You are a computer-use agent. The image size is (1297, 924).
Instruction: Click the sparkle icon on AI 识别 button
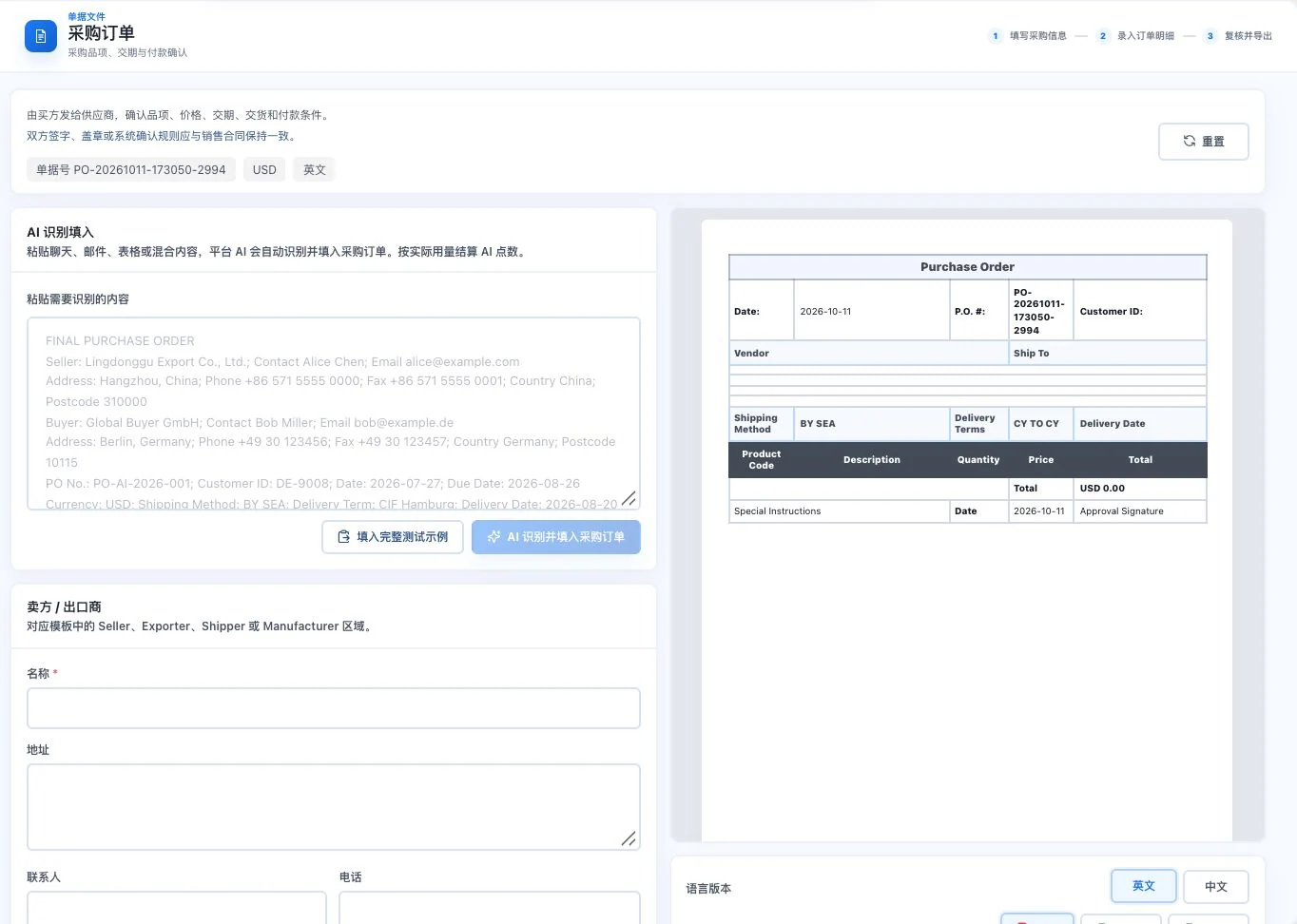(x=494, y=537)
